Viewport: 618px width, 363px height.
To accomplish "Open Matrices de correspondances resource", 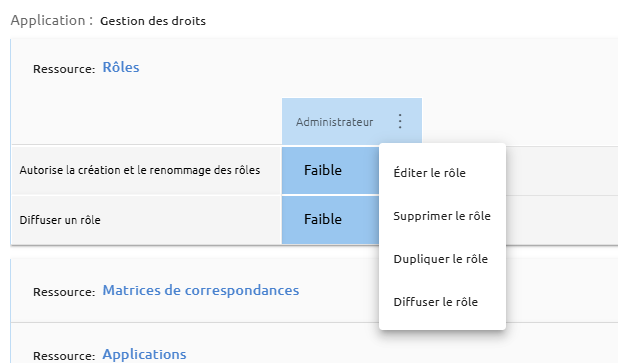I will tap(201, 290).
